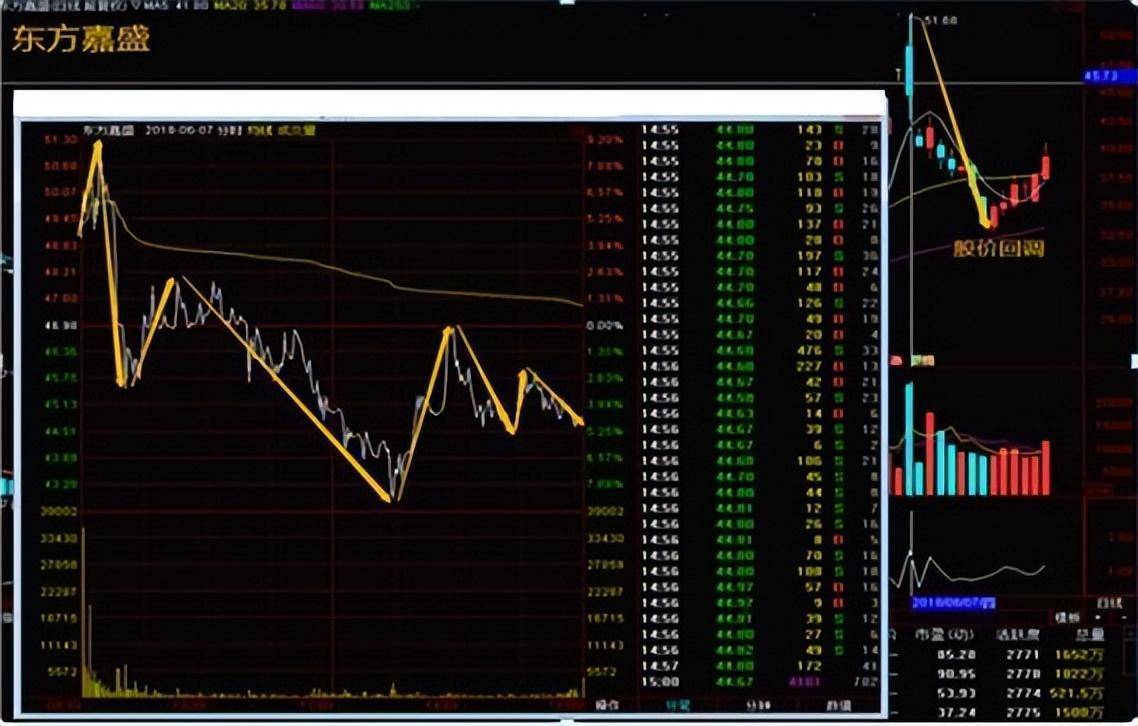The width and height of the screenshot is (1138, 726).
Task: Select the 15:00 closing trade row
Action: pos(761,682)
